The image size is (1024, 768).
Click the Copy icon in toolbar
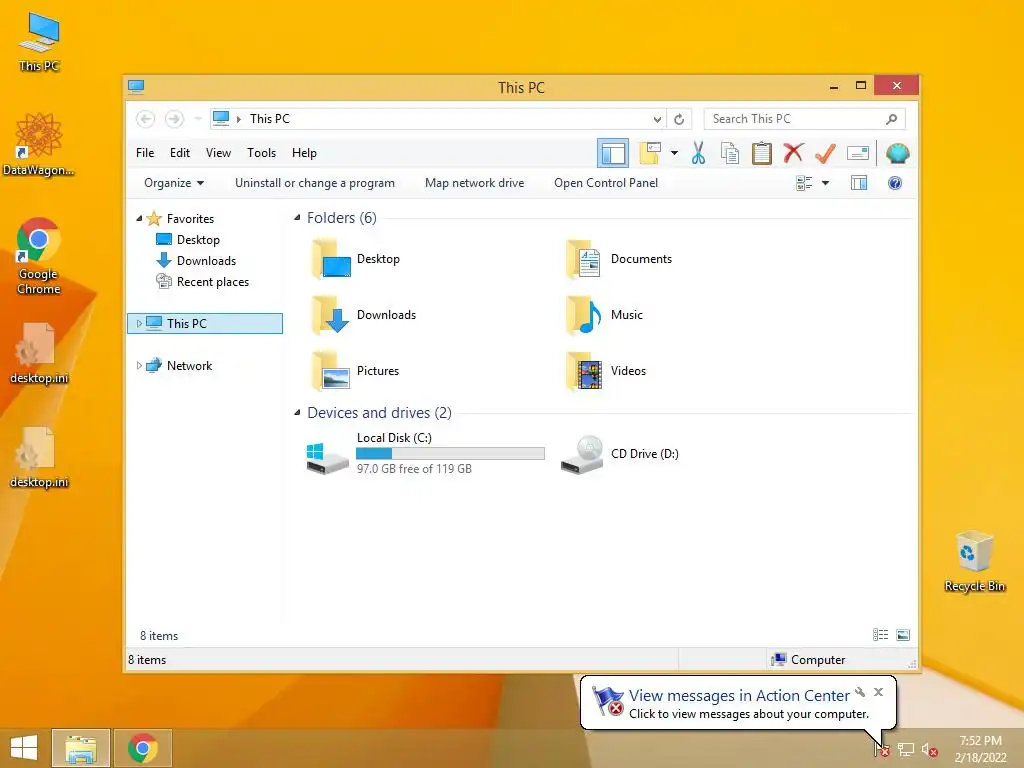[729, 153]
